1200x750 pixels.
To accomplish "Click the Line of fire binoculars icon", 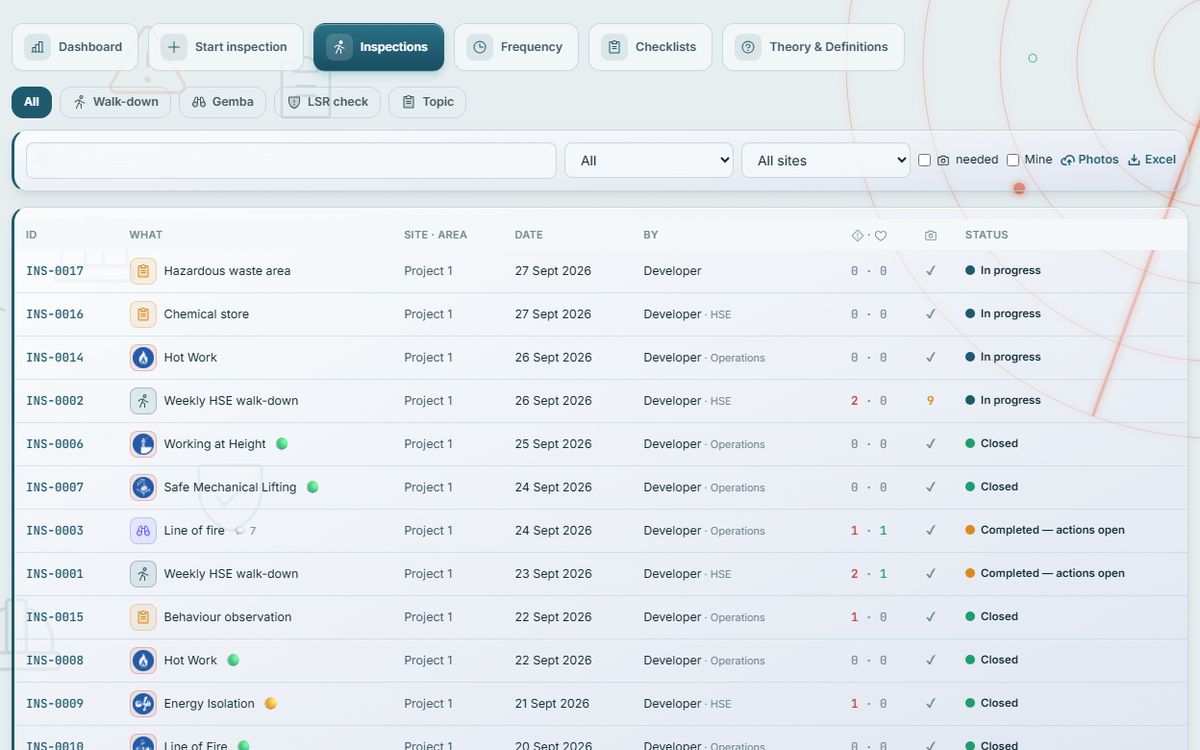I will [143, 531].
